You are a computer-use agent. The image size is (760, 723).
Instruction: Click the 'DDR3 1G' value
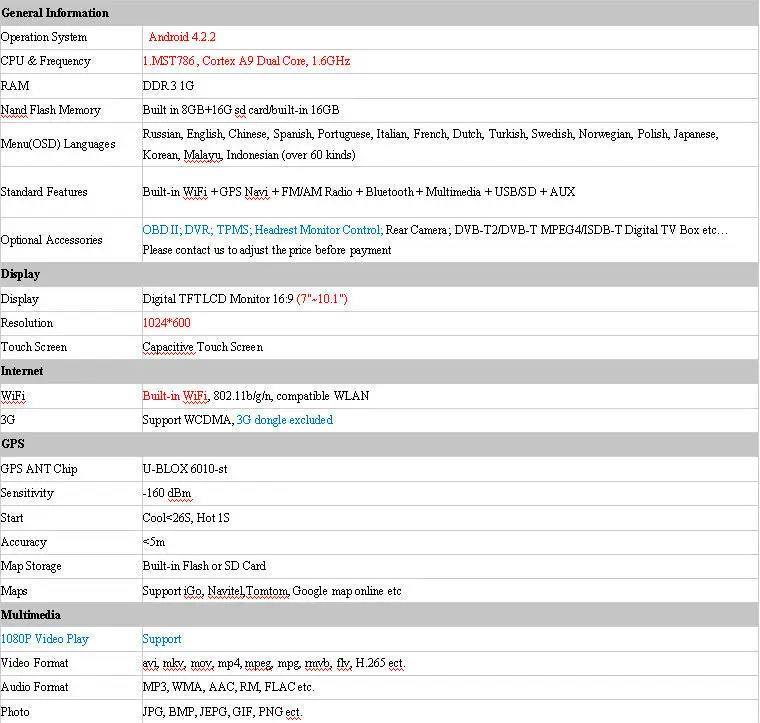[168, 86]
